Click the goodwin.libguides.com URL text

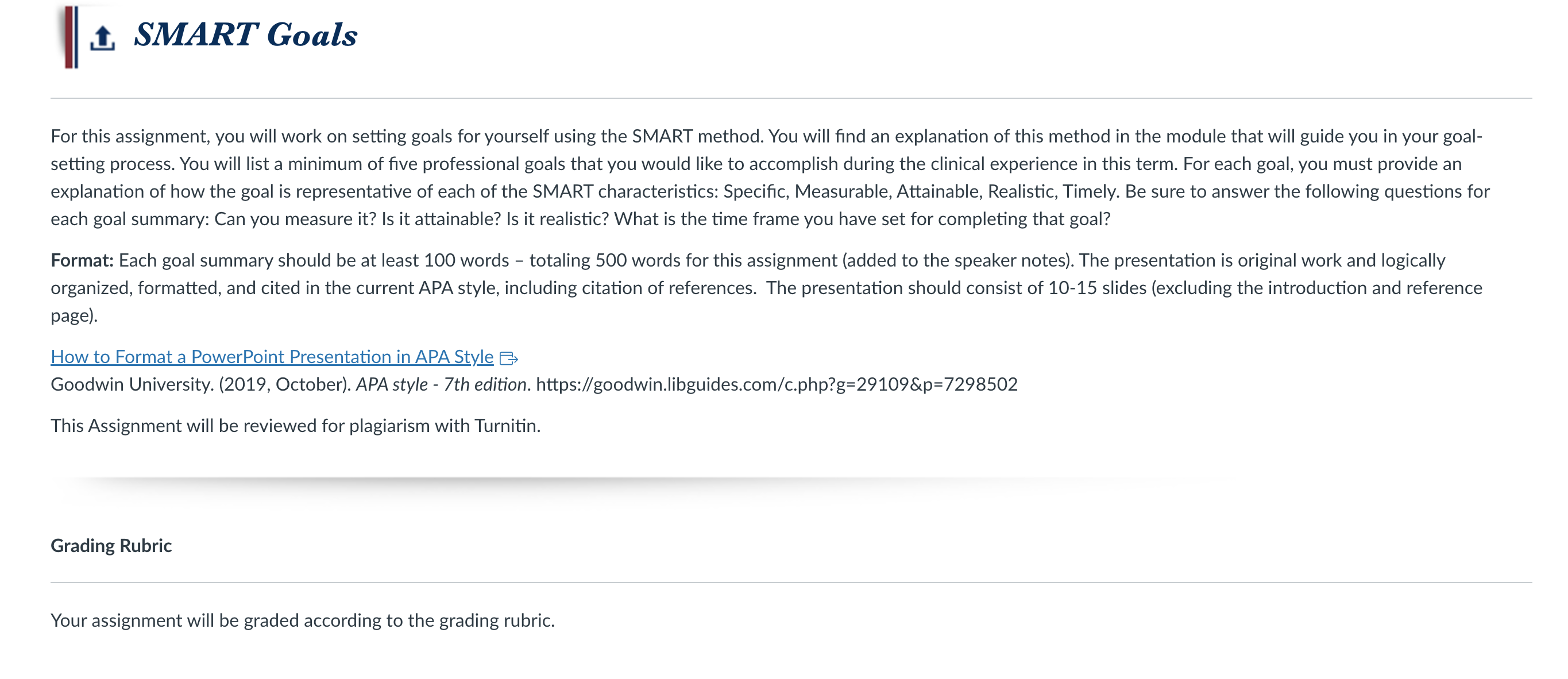tap(777, 384)
